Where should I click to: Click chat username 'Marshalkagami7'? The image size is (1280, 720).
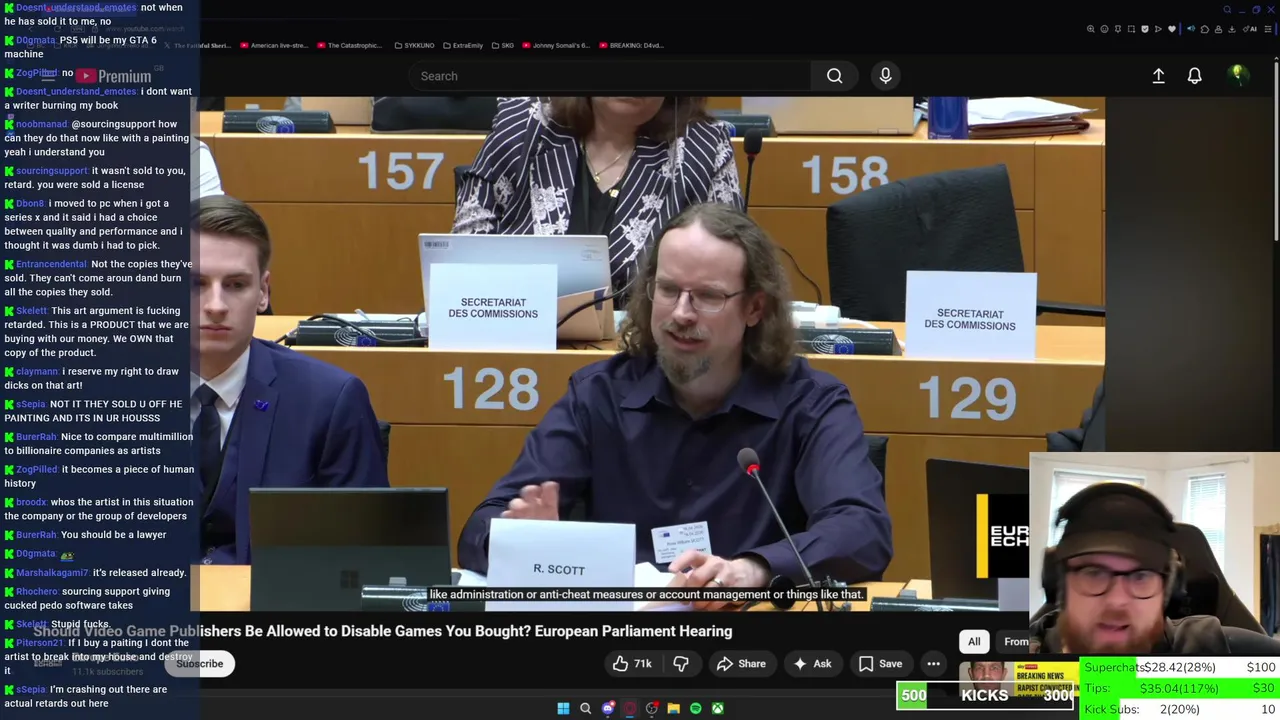point(52,573)
